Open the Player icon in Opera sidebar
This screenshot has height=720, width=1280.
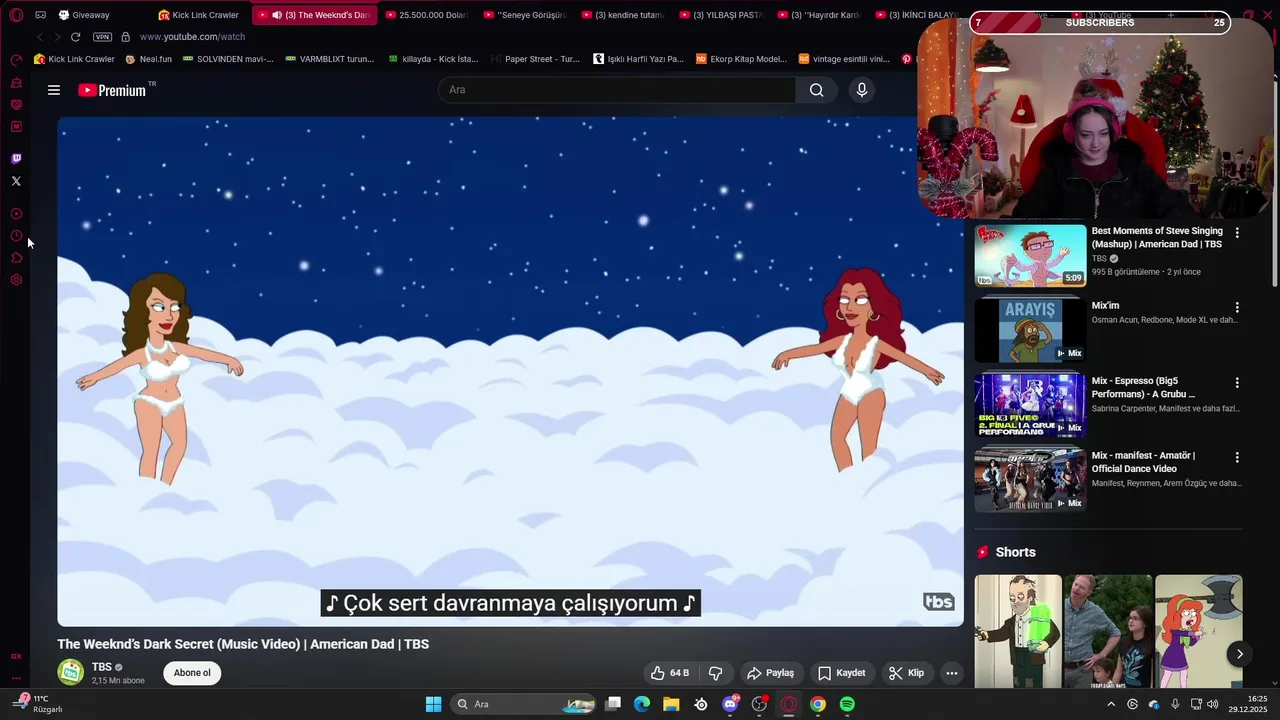tap(16, 214)
